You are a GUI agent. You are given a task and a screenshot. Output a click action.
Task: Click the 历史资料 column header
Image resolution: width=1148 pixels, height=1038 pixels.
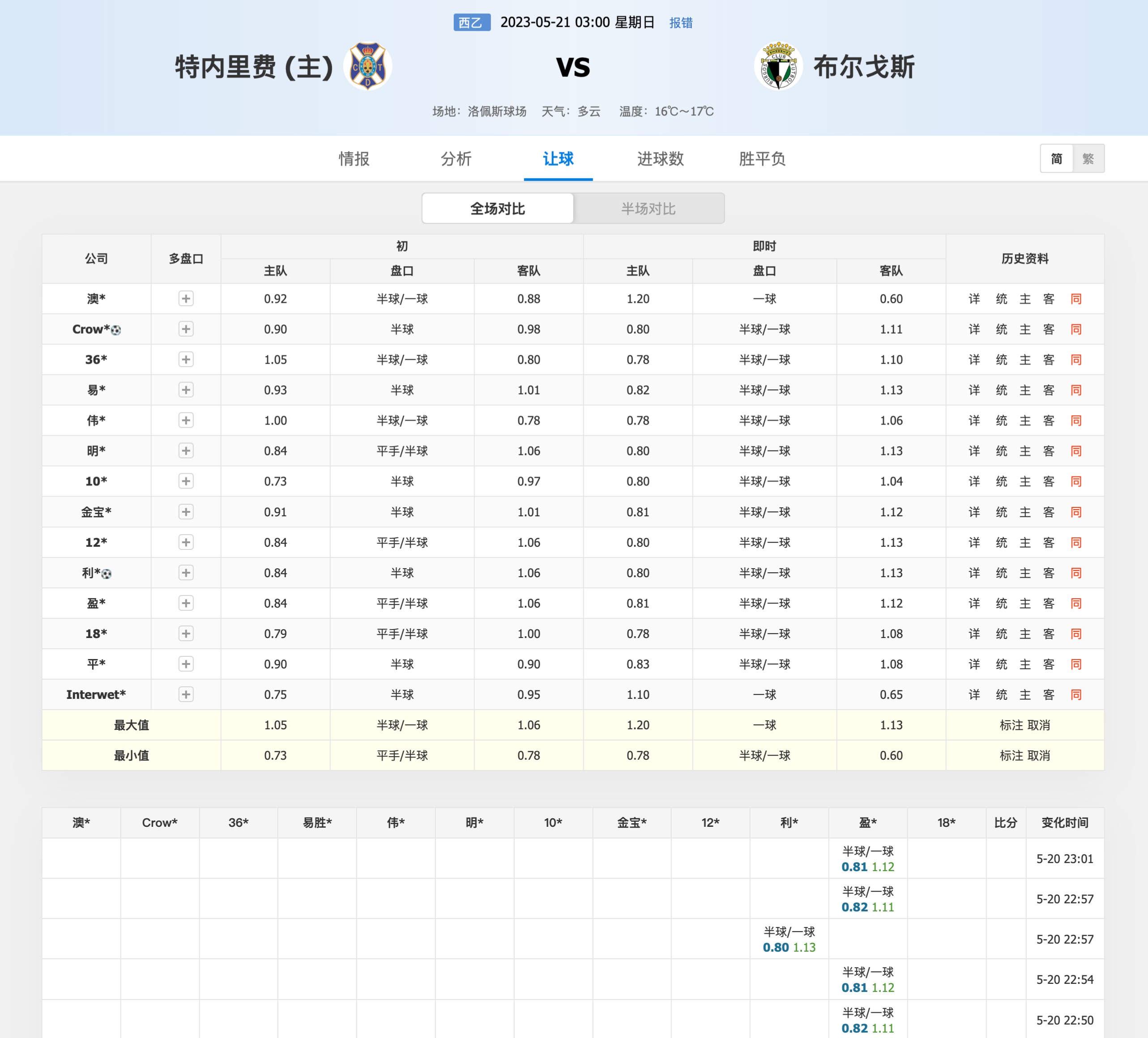coord(1025,259)
